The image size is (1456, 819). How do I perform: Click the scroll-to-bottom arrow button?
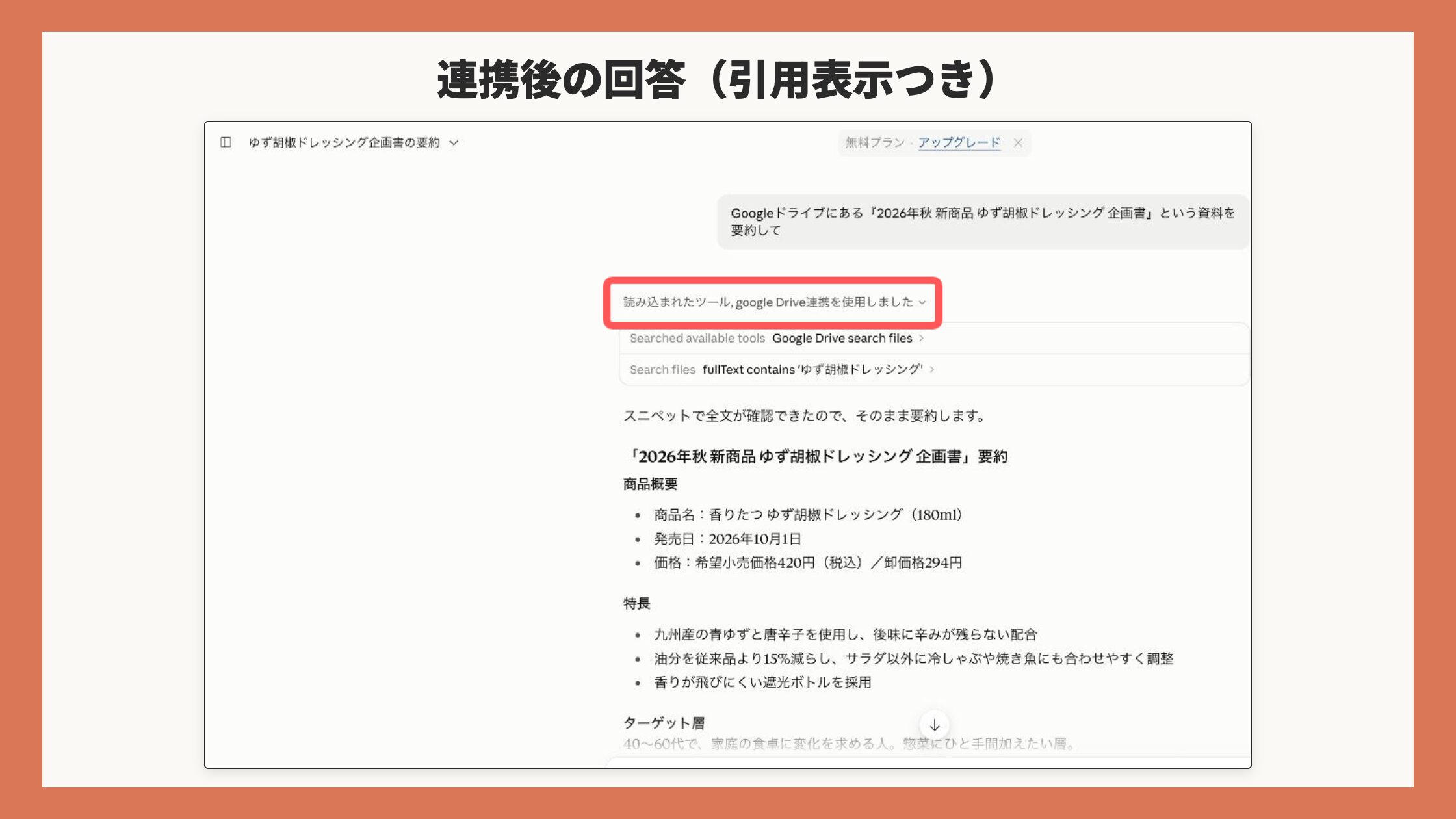click(934, 725)
